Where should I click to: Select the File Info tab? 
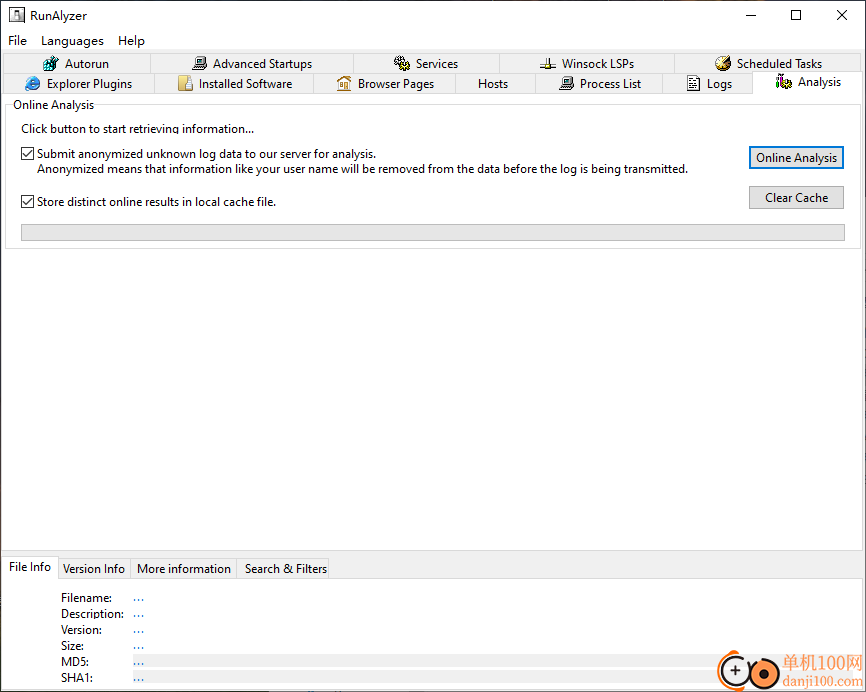tap(30, 567)
